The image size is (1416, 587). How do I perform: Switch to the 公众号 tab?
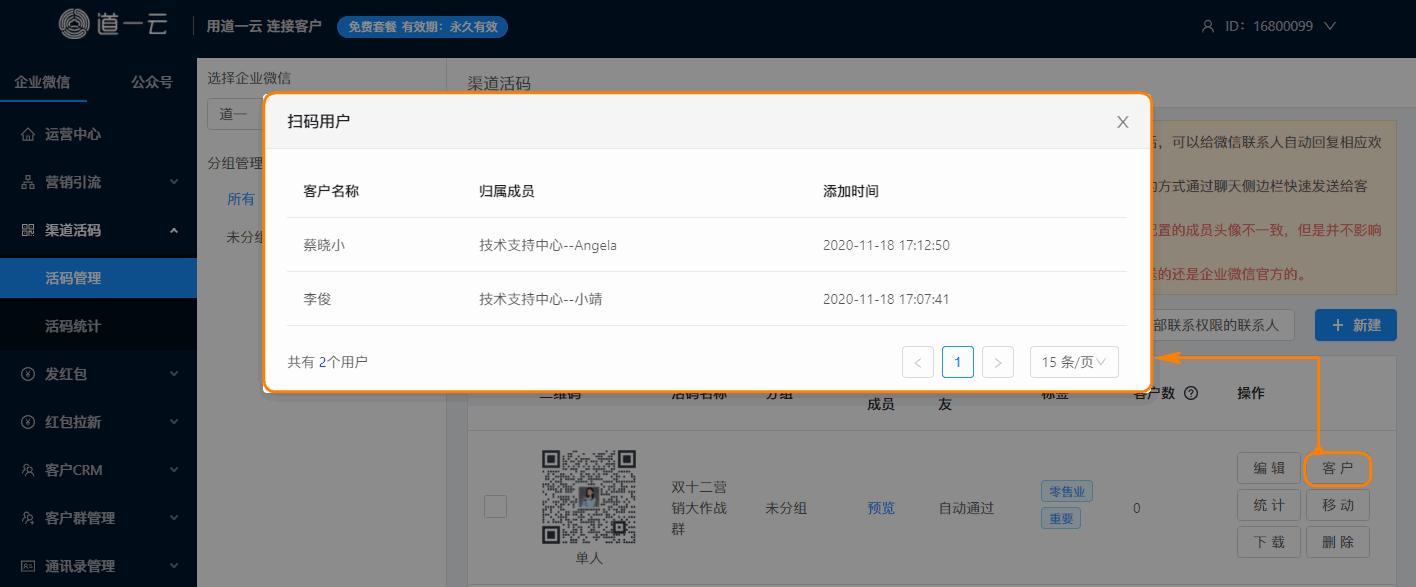tap(151, 81)
